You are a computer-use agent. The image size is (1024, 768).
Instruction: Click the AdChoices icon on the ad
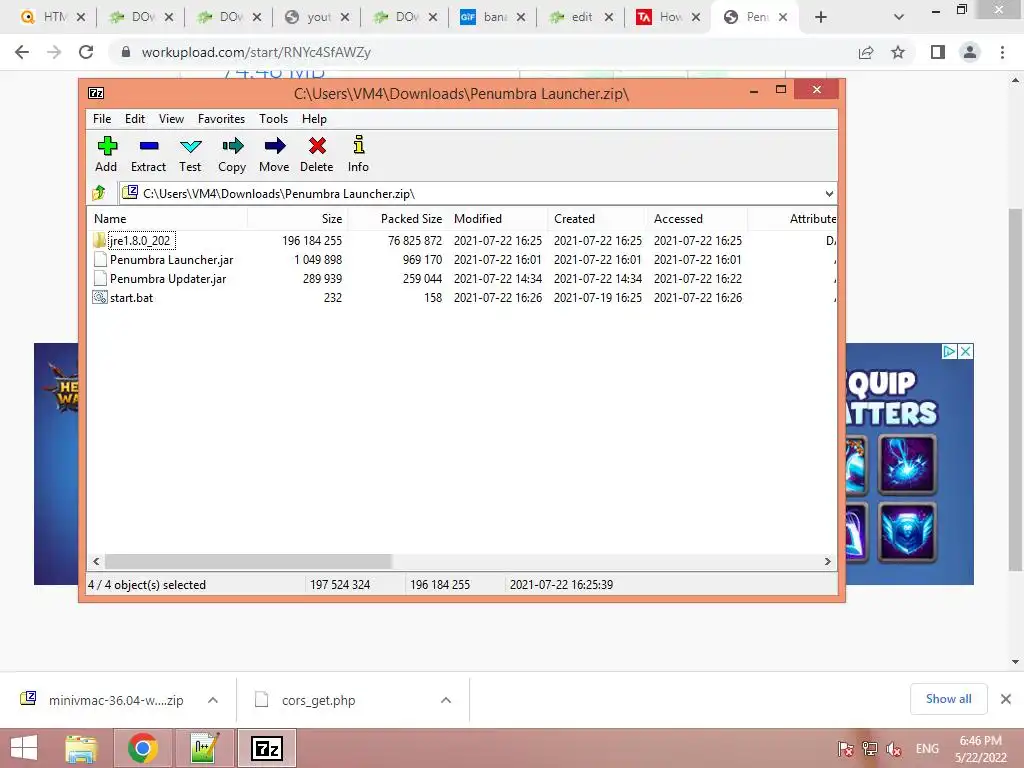[949, 351]
